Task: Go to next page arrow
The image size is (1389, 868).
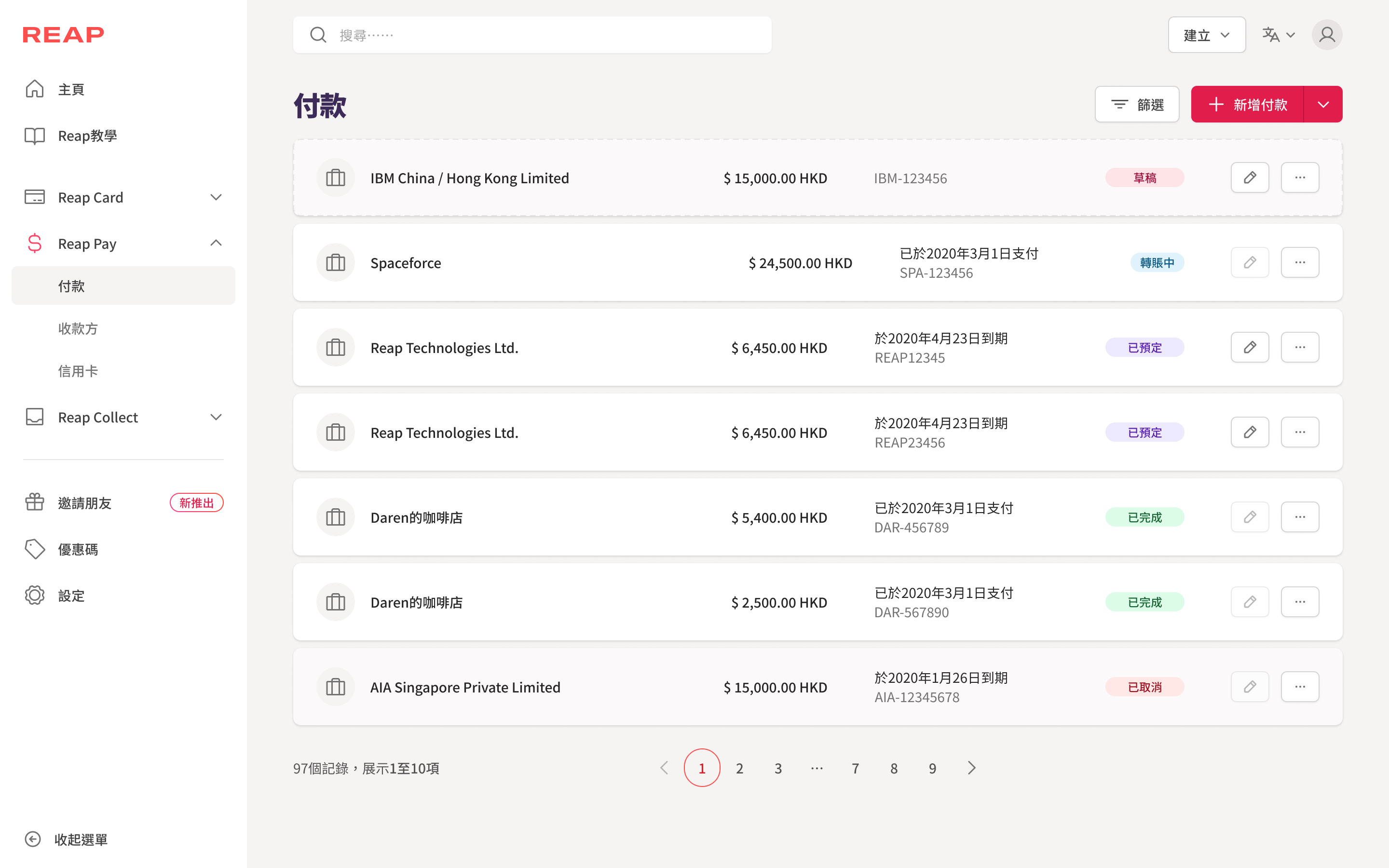Action: tap(971, 768)
